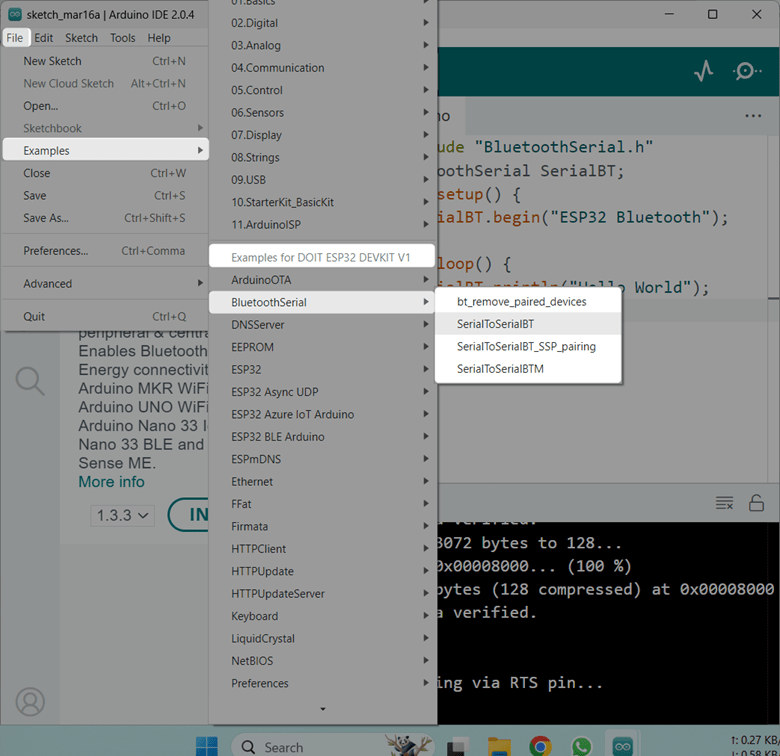Expand the 04.Communication examples submenu
780x756 pixels.
(x=322, y=68)
